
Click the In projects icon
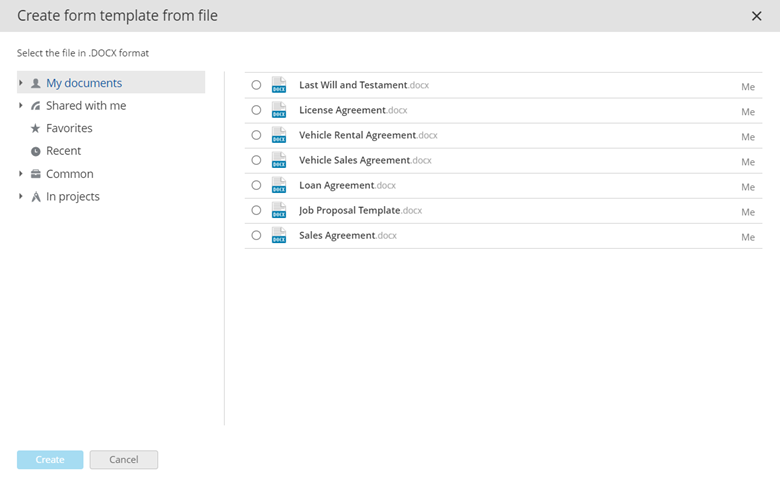[x=36, y=197]
